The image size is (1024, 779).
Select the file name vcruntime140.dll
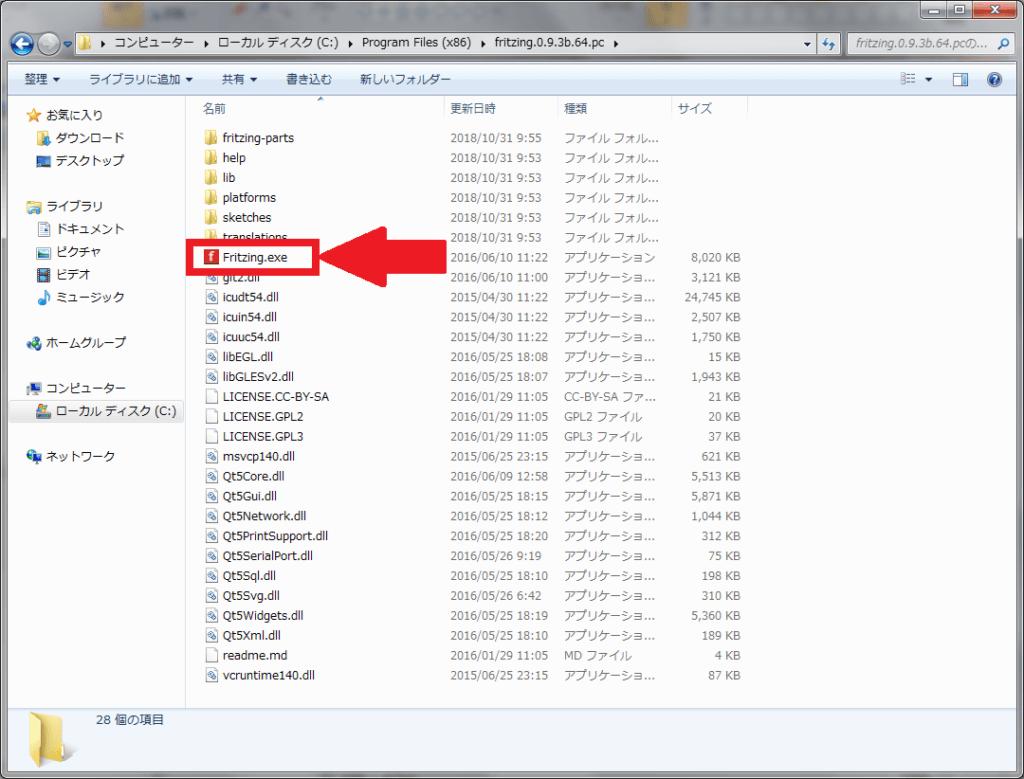268,675
